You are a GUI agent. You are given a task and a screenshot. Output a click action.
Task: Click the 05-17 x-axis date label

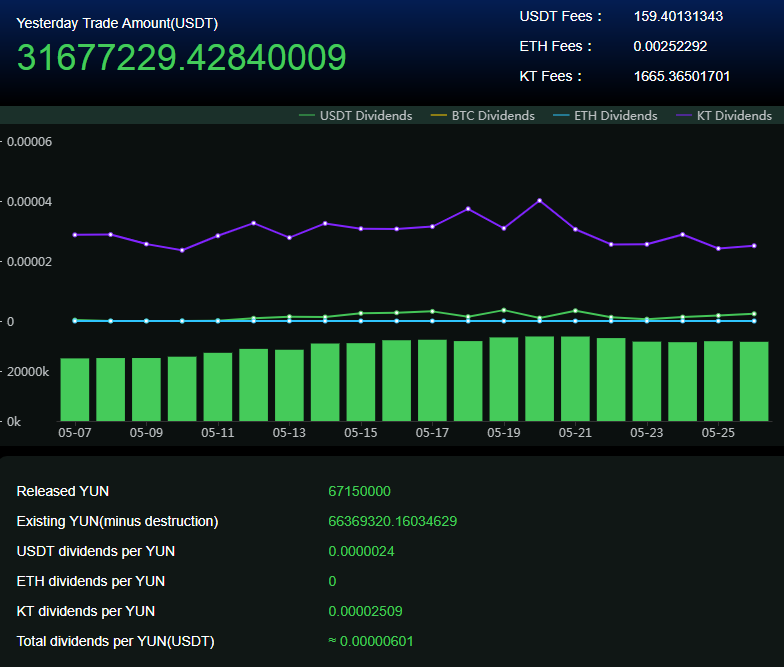[432, 432]
